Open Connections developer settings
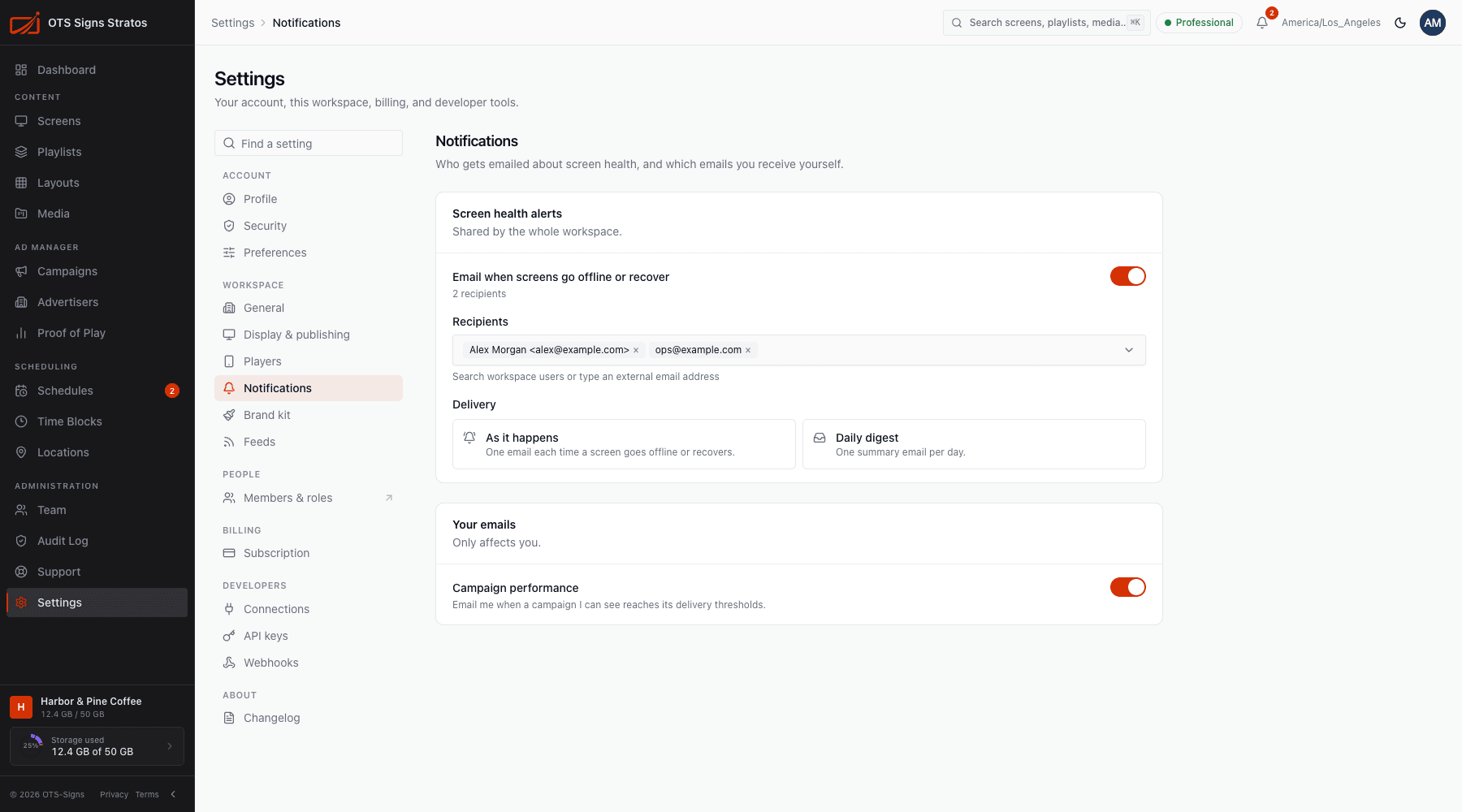The height and width of the screenshot is (812, 1462). 309,609
